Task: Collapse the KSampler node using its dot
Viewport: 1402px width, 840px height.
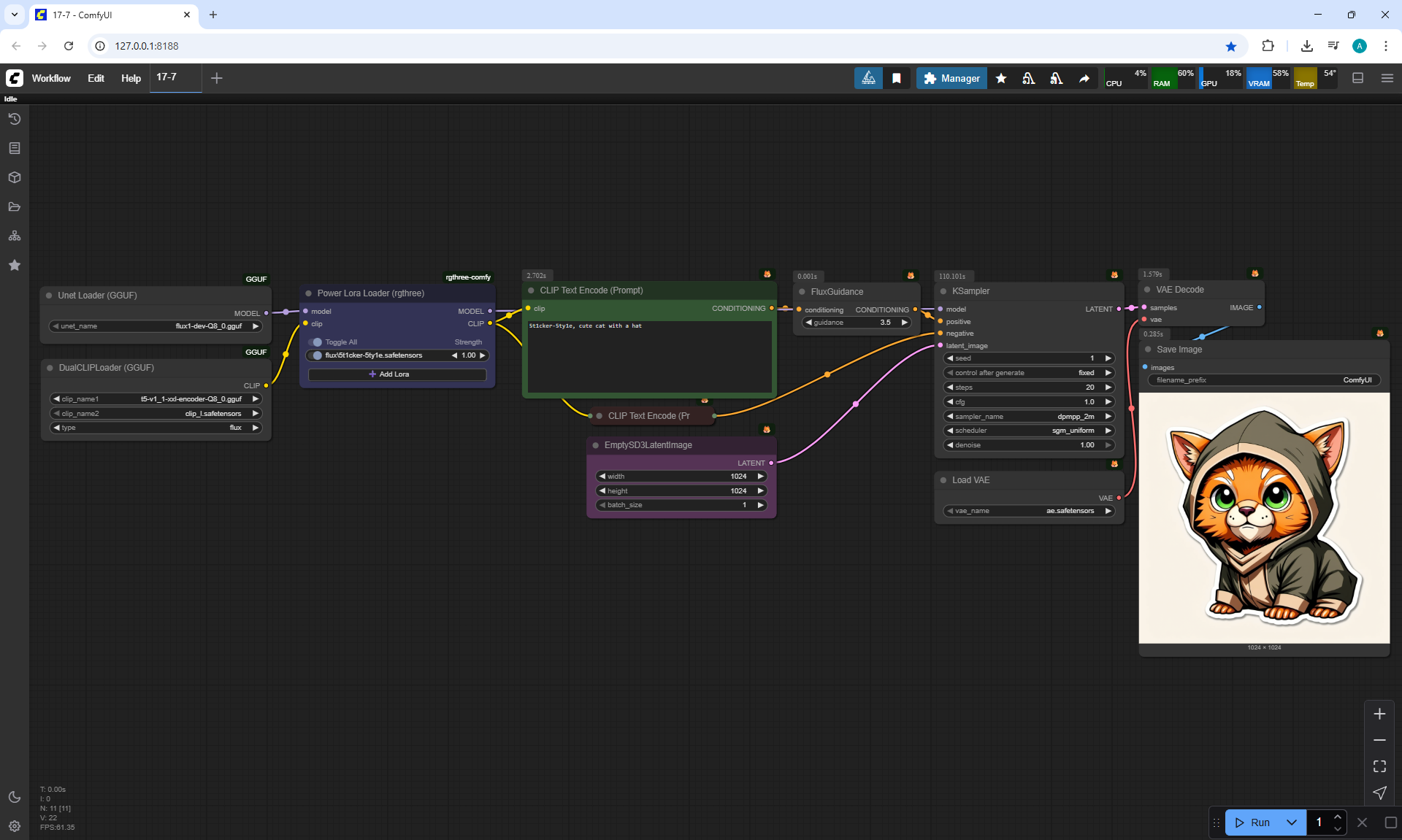Action: (943, 291)
